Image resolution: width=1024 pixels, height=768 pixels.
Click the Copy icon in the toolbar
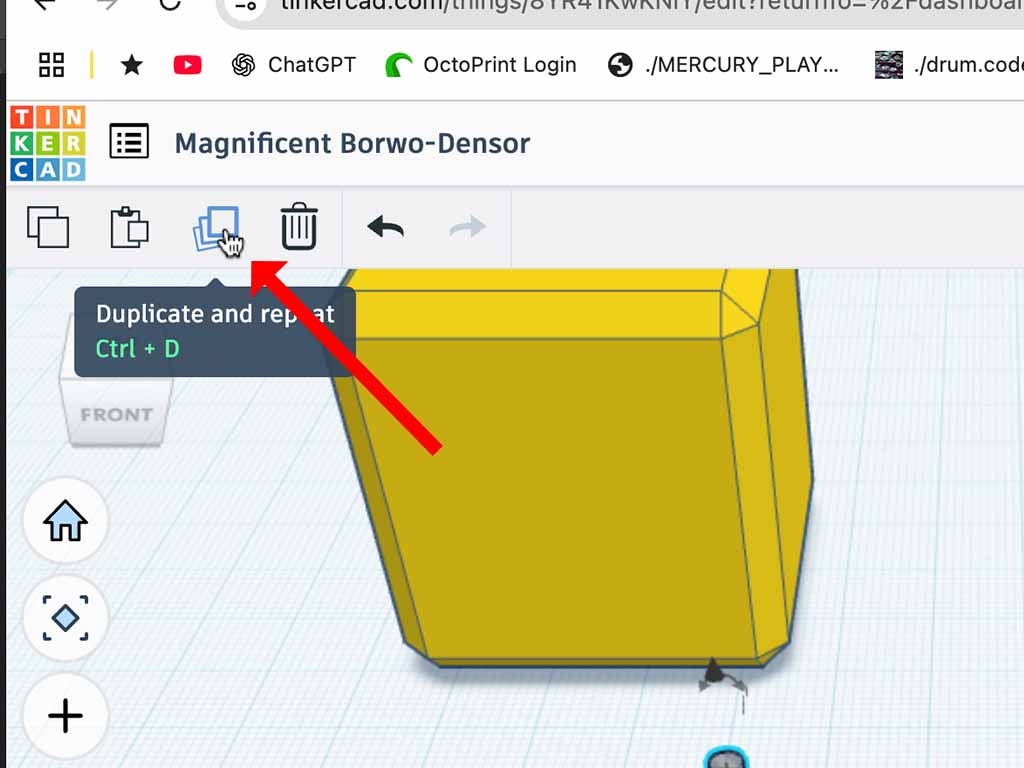click(x=48, y=227)
